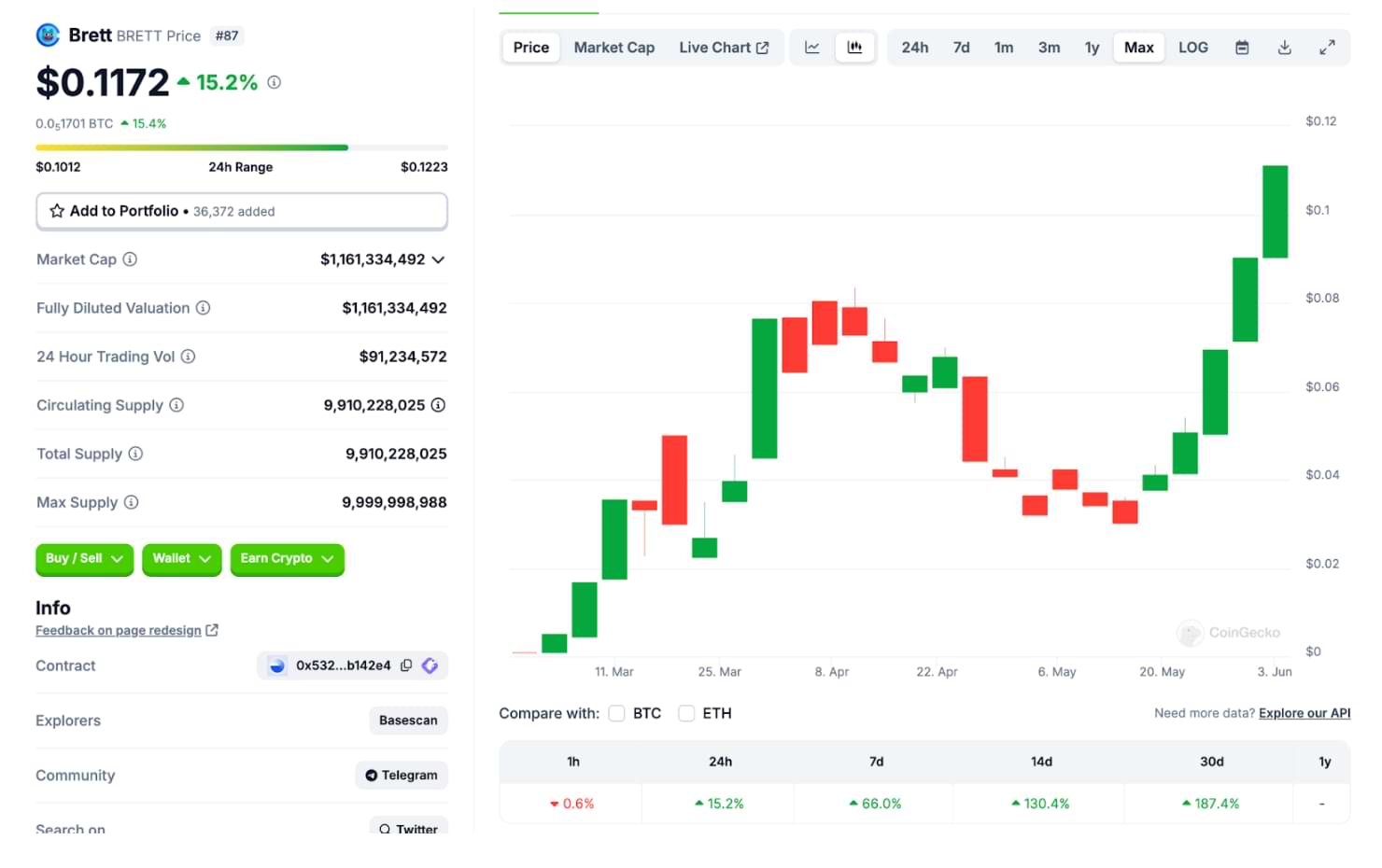Switch to the line chart view icon
The height and width of the screenshot is (868, 1382).
[812, 48]
